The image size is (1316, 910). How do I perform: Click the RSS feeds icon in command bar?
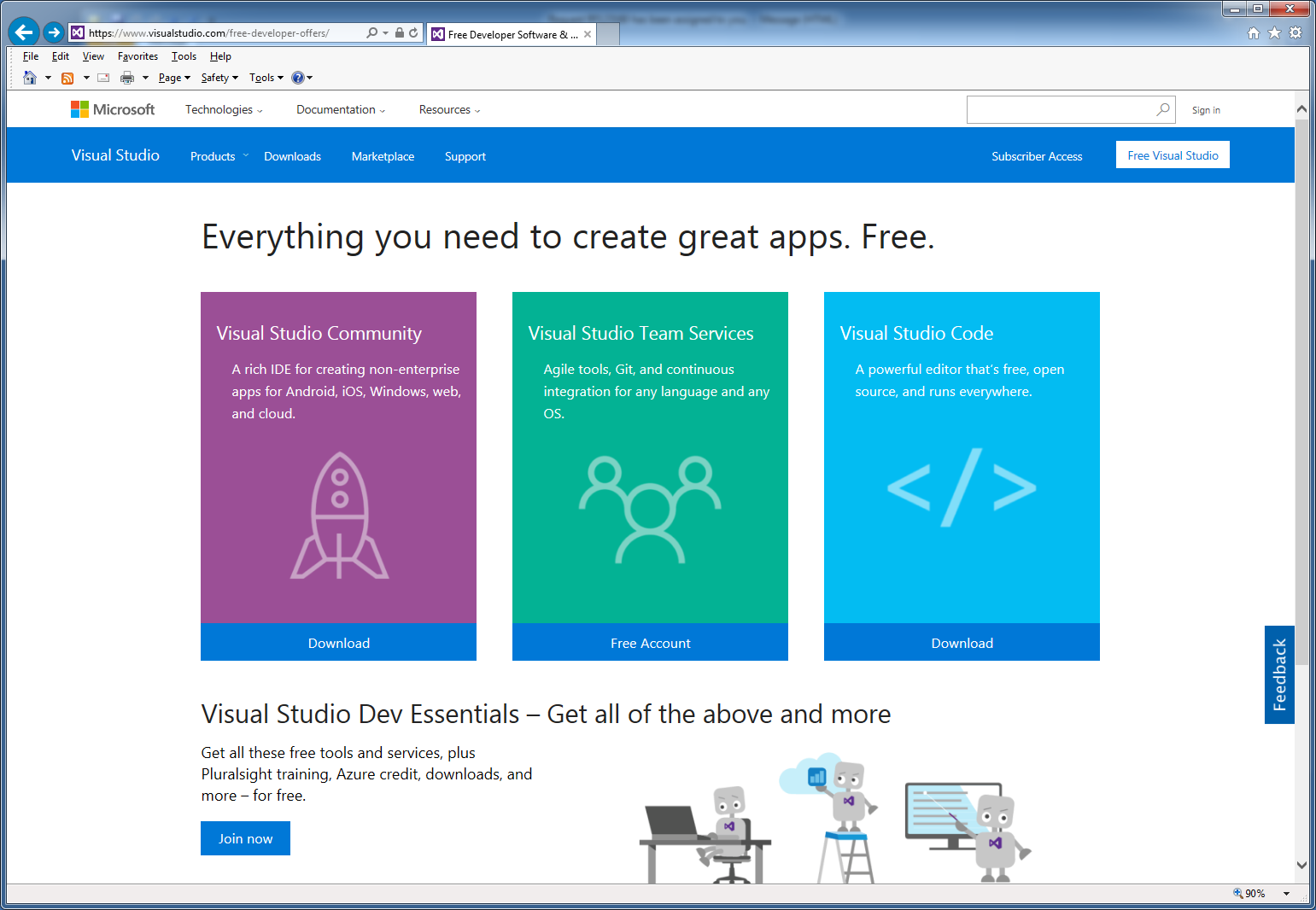click(x=67, y=78)
